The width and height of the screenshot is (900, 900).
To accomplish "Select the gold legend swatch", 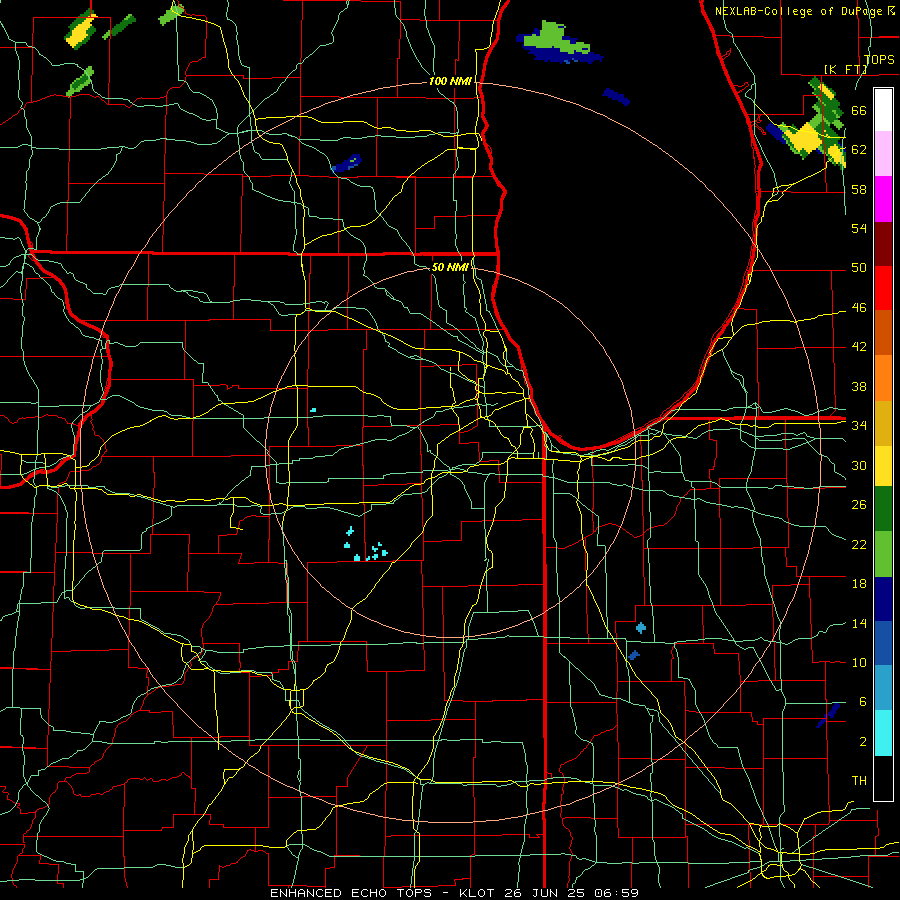I will click(883, 423).
